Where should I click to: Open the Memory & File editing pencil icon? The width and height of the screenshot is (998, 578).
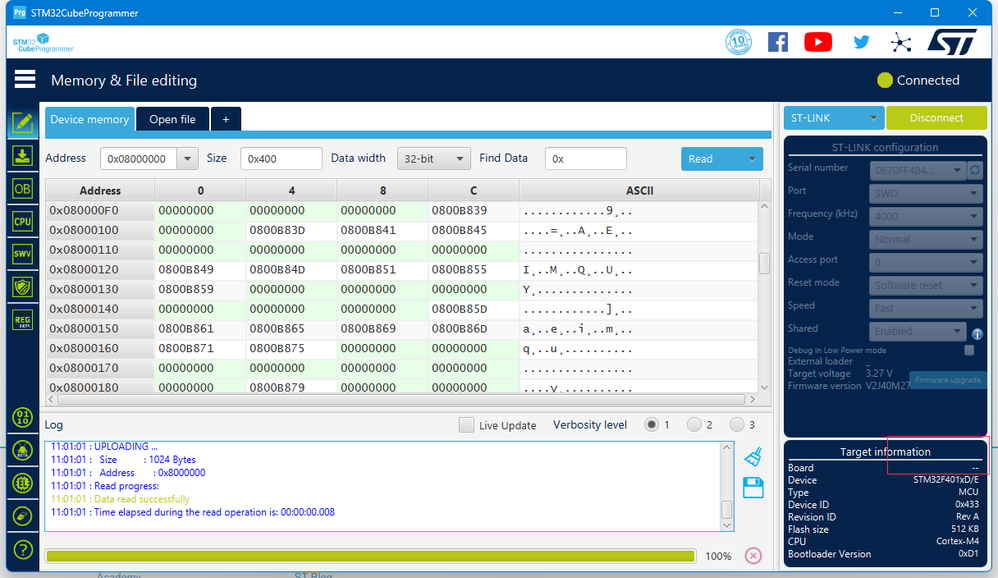(23, 122)
